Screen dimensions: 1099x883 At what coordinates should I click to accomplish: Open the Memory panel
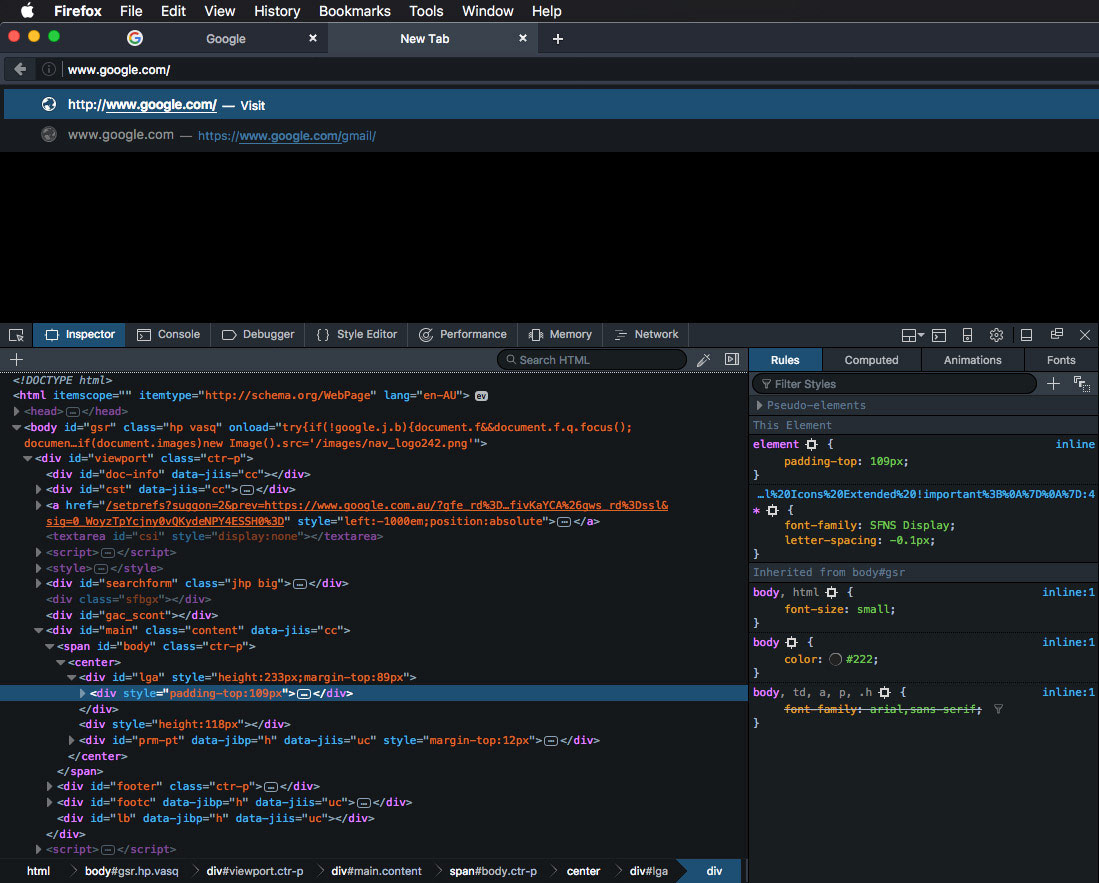(x=560, y=334)
